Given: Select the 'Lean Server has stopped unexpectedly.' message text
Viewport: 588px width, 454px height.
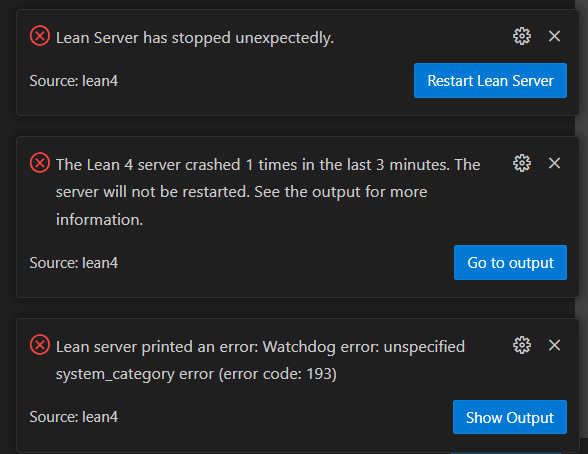Looking at the screenshot, I should tap(195, 38).
